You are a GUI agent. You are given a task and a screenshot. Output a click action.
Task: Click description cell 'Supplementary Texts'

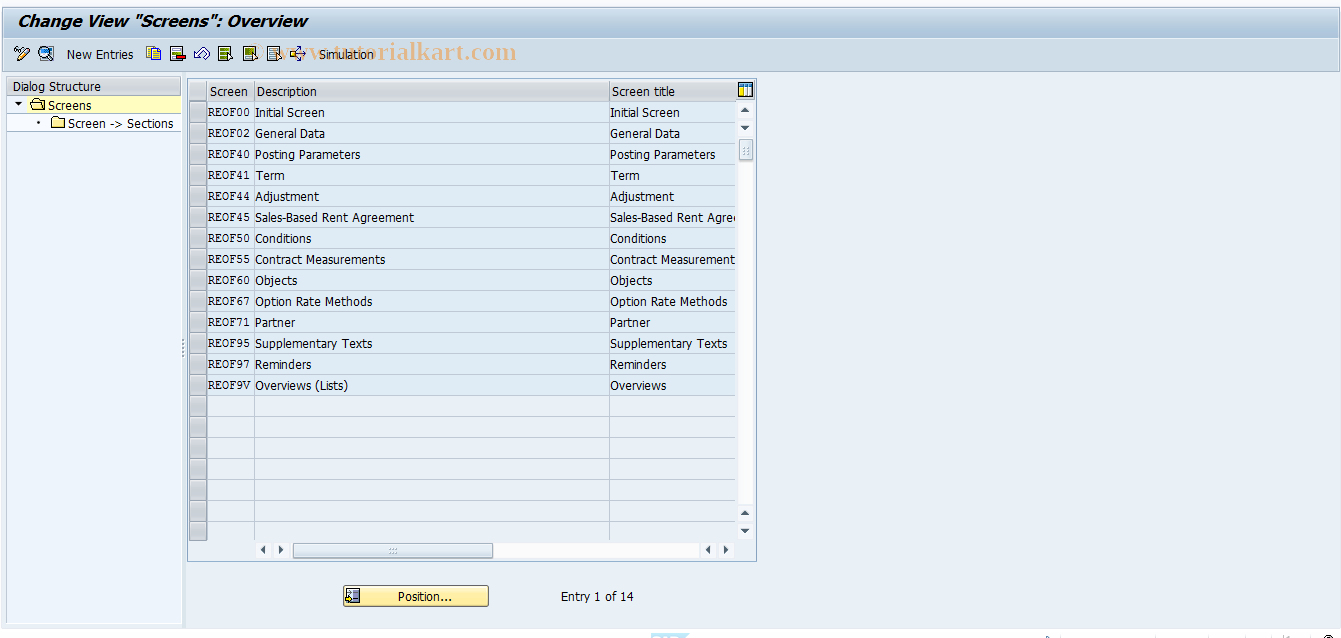pos(431,343)
